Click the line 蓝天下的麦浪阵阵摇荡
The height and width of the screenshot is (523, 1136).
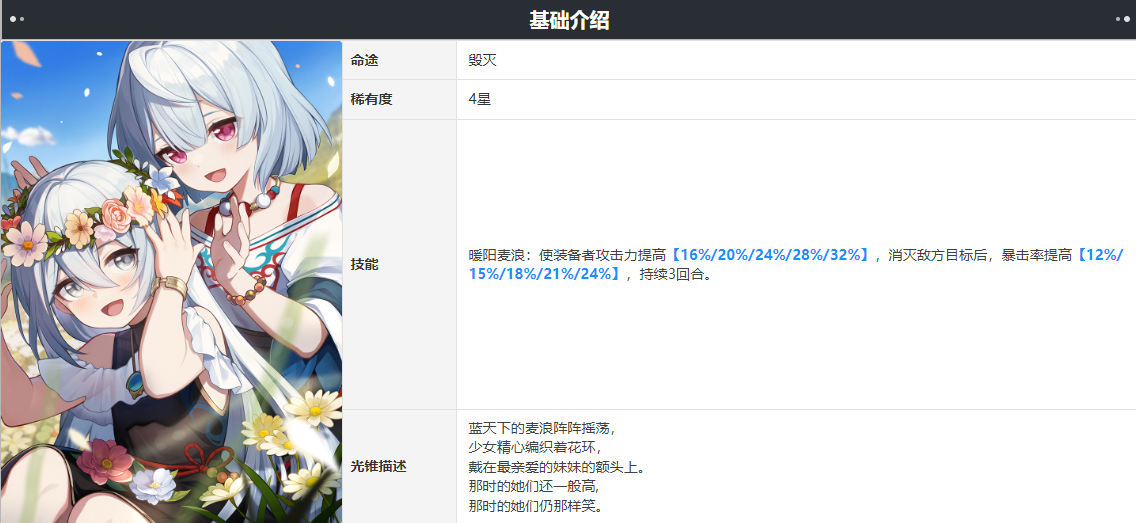542,428
